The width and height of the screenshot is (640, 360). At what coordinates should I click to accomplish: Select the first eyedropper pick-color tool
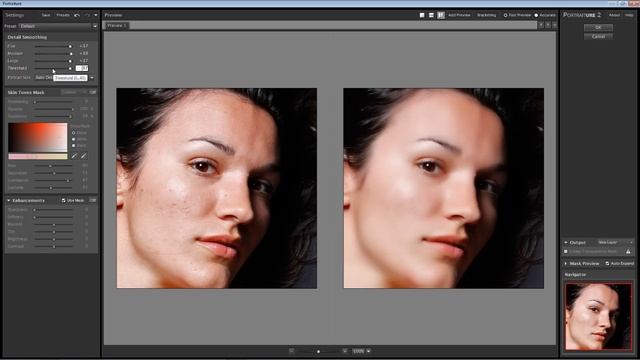[74, 156]
